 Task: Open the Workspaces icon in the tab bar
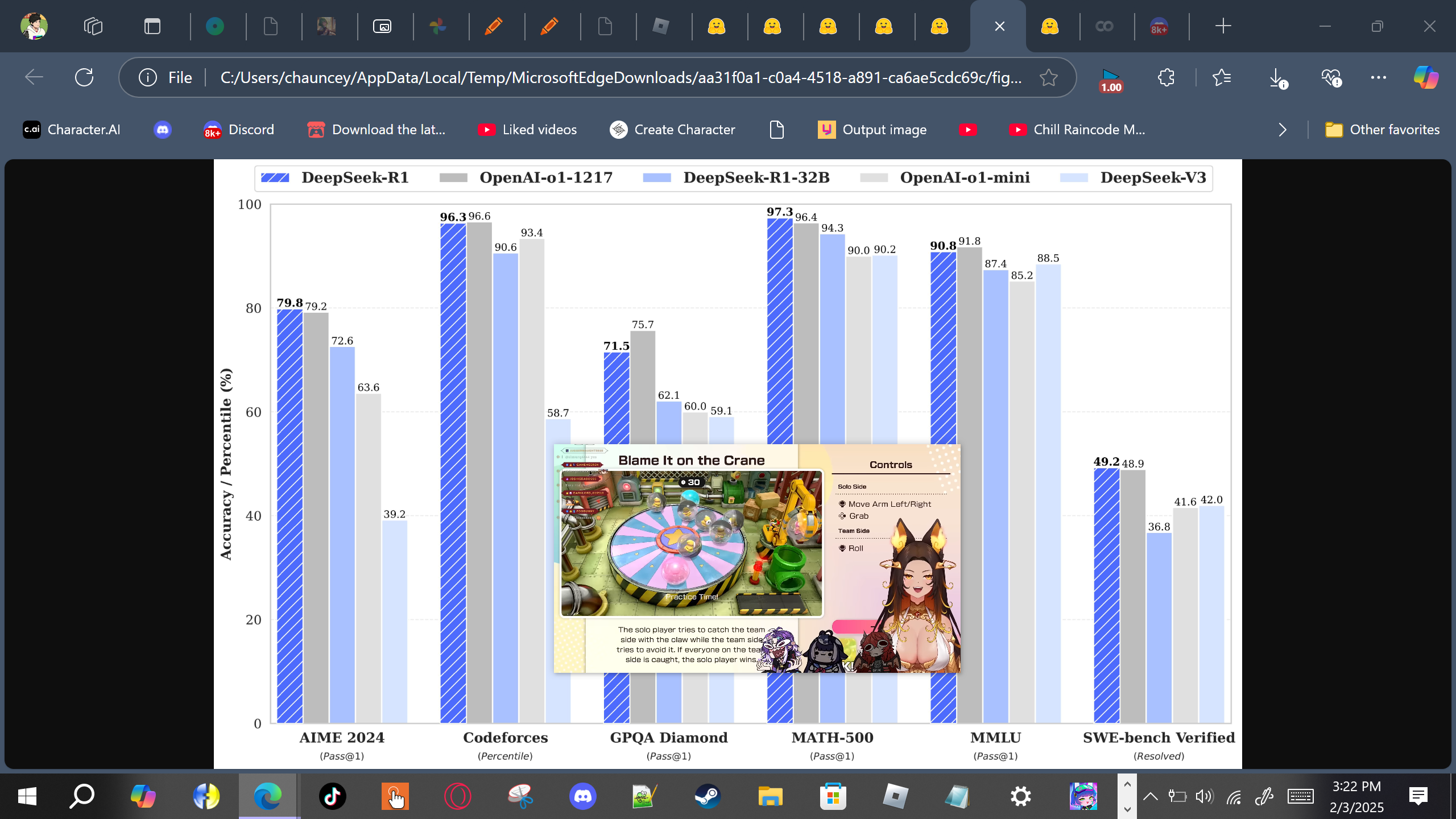[x=93, y=26]
